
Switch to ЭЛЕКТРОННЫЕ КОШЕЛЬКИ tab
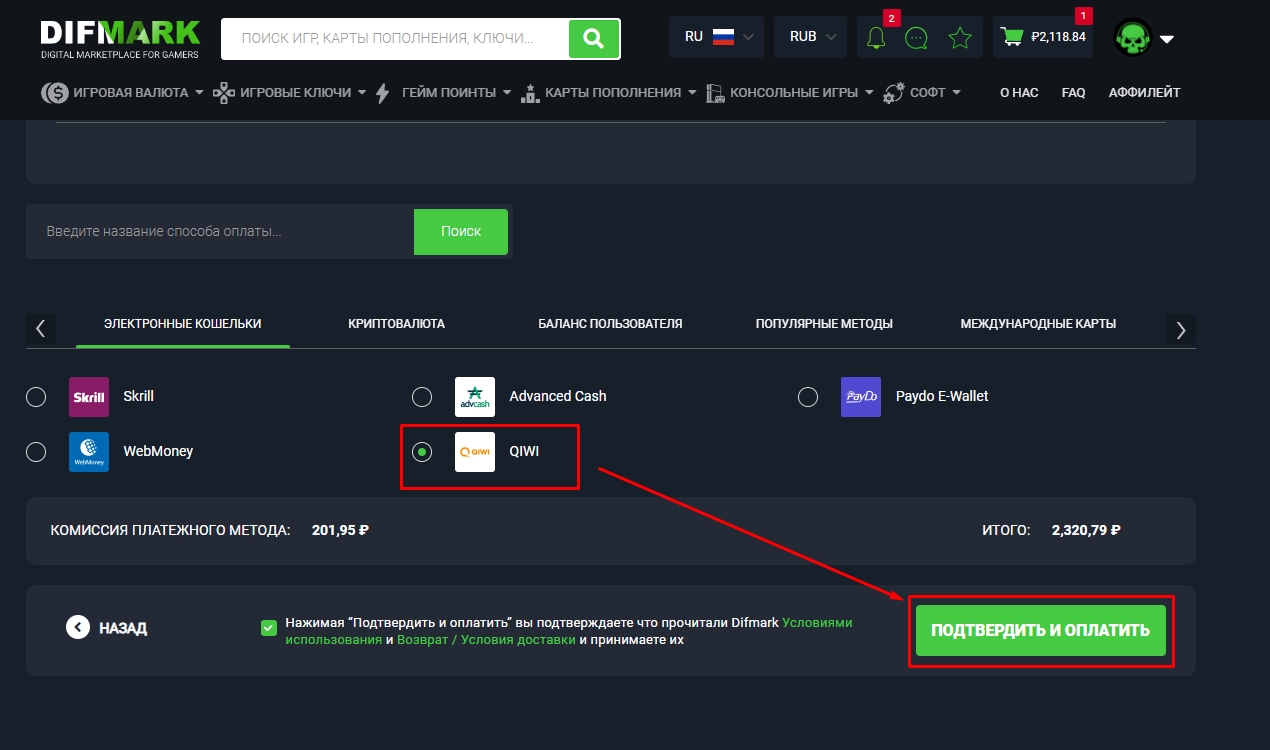pos(183,324)
